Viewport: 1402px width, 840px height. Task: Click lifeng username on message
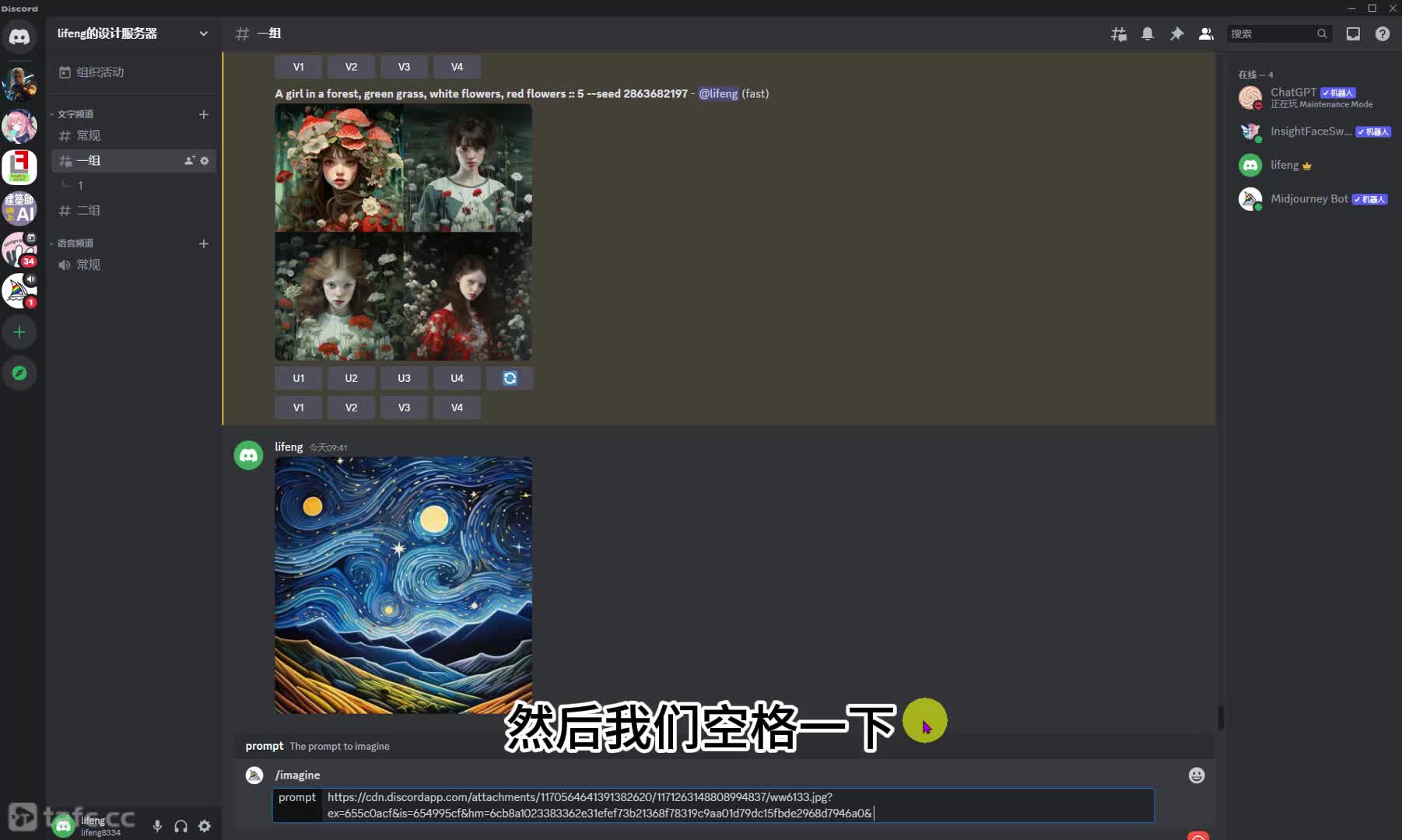(289, 446)
